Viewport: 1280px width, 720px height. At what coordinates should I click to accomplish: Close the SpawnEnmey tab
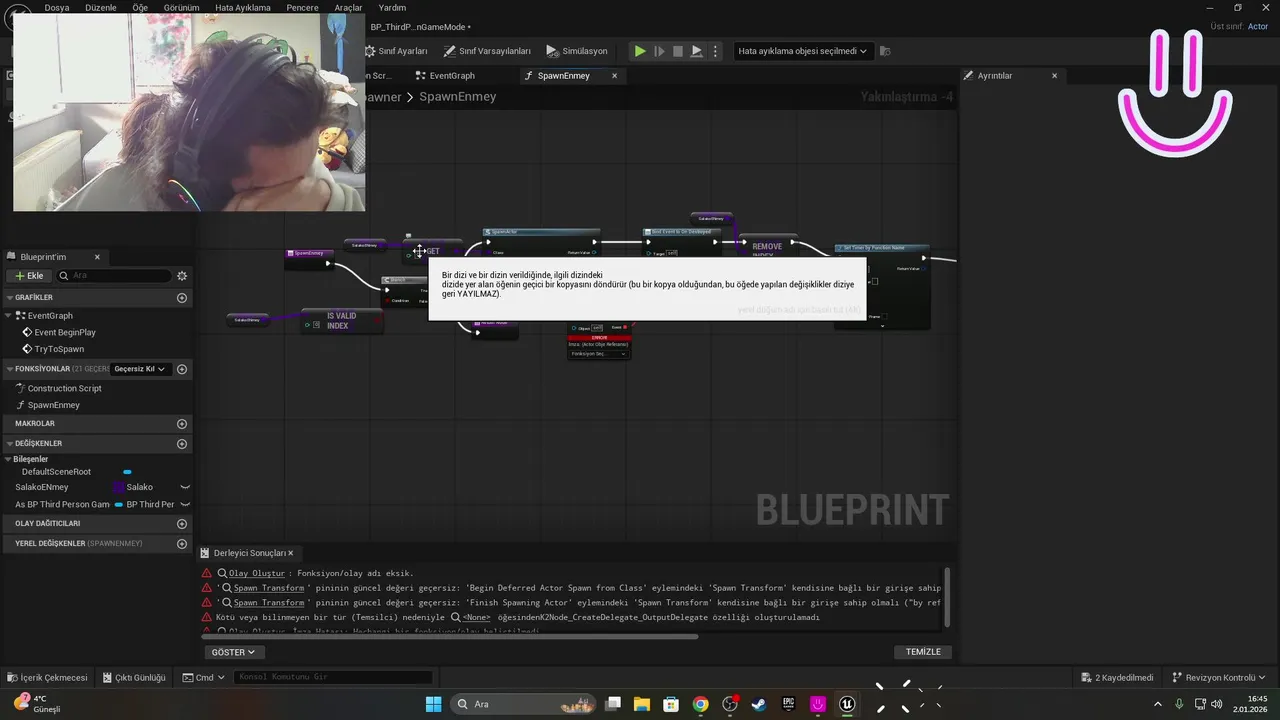point(614,76)
